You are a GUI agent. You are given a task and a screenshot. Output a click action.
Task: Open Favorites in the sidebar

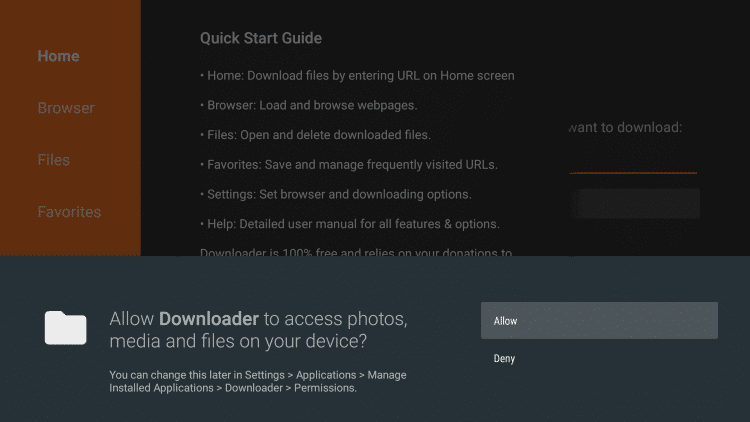(69, 212)
